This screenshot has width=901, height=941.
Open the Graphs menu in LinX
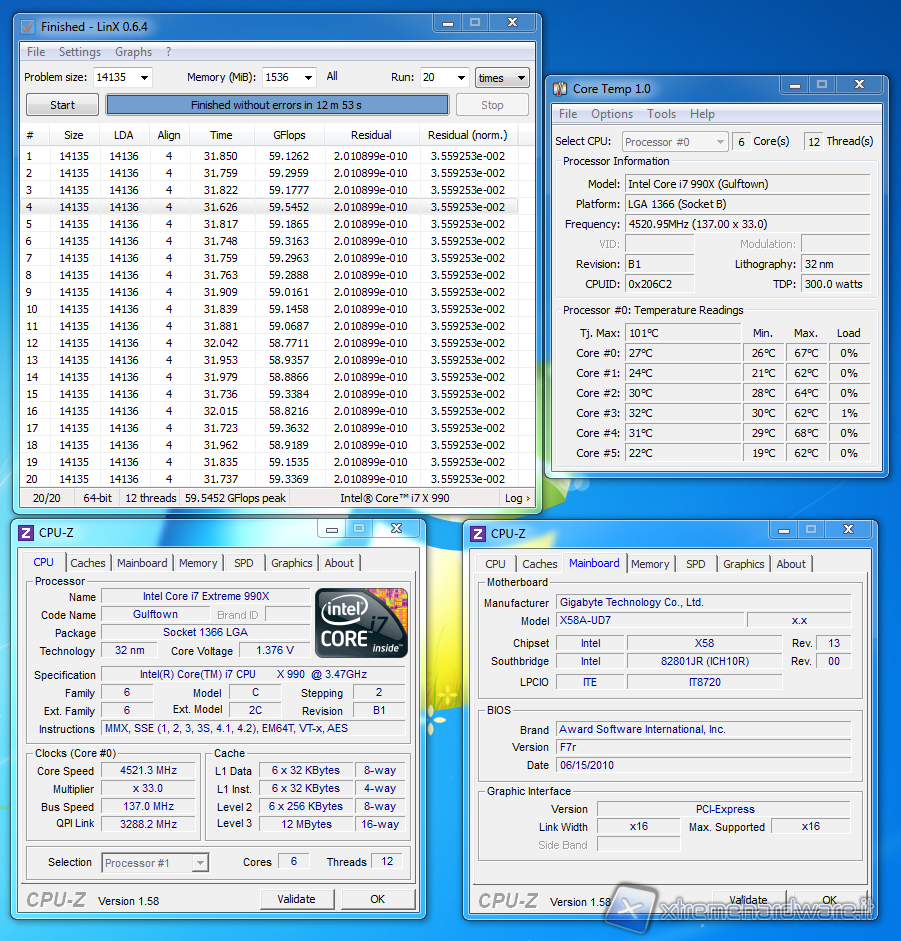[x=133, y=52]
